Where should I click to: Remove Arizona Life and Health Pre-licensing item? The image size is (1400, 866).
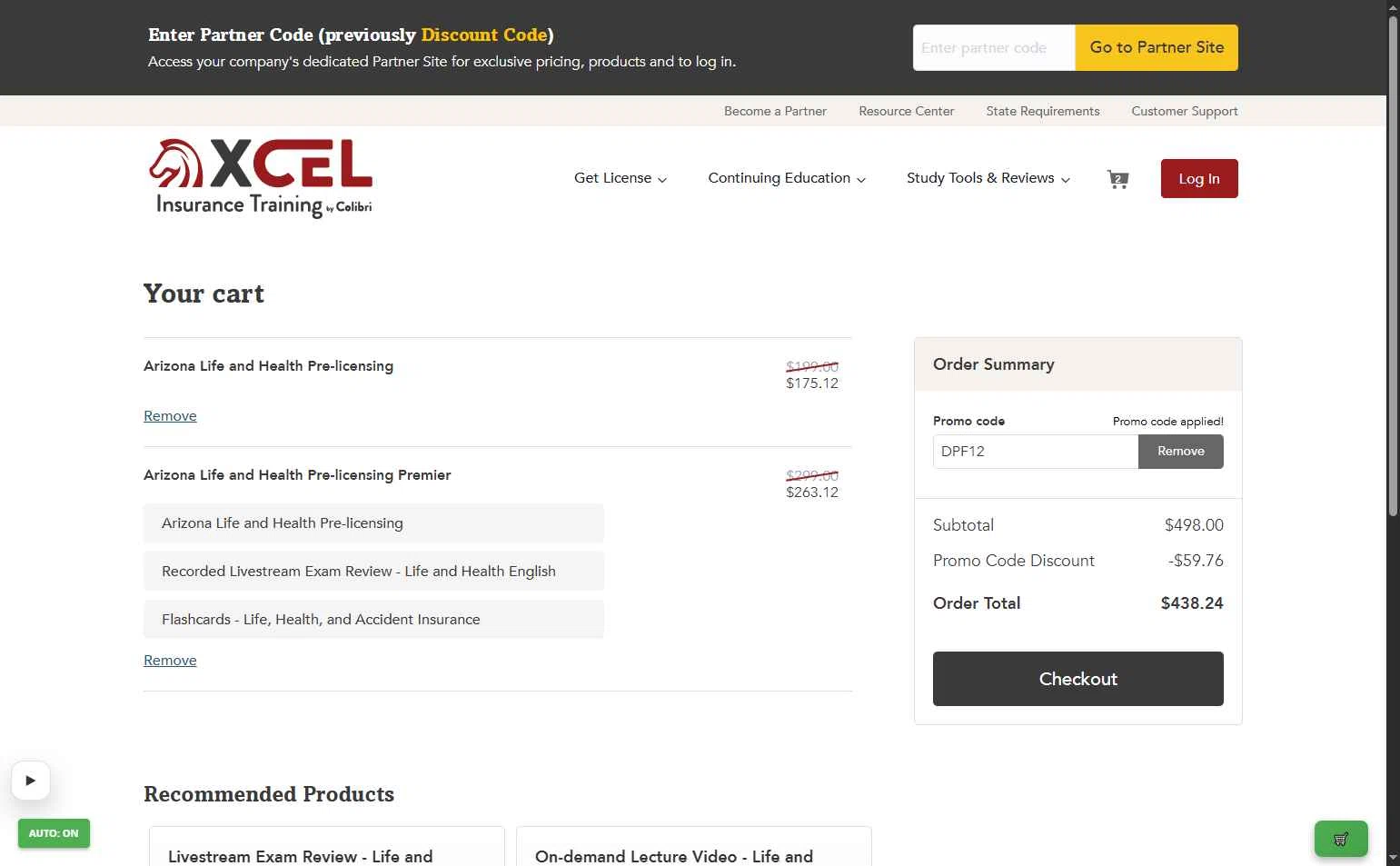tap(170, 416)
